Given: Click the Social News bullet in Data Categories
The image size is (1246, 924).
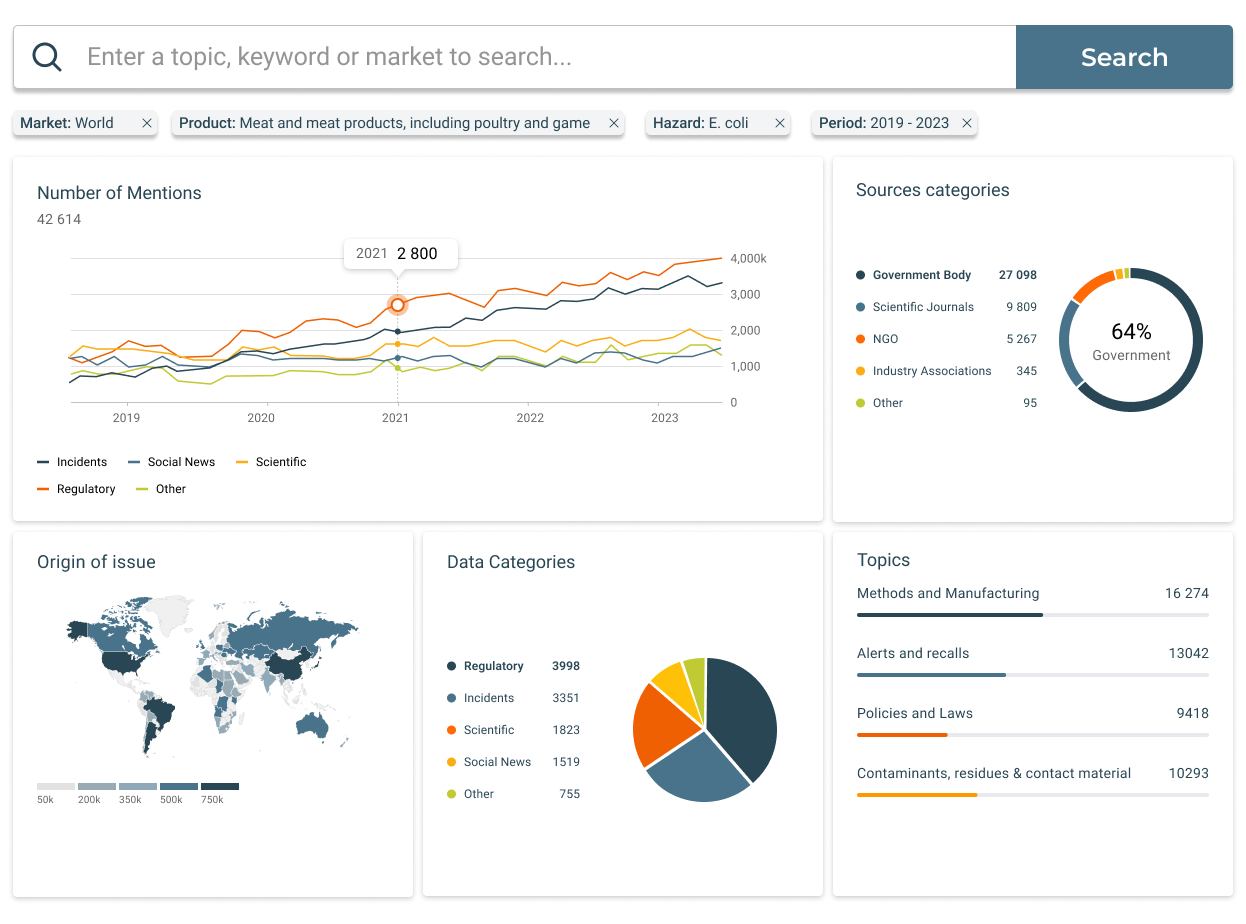Looking at the screenshot, I should coord(451,762).
